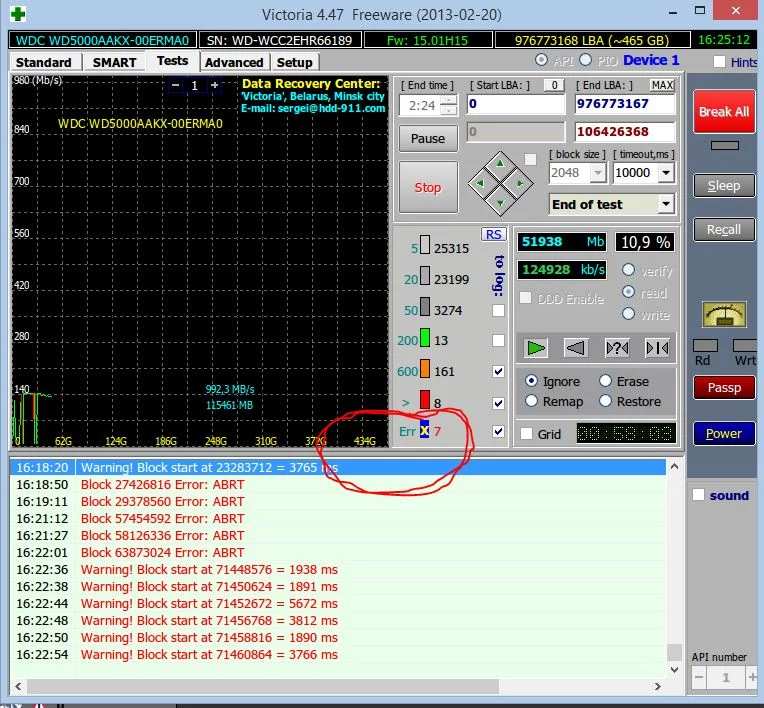Viewport: 764px width, 708px height.
Task: Select the Remap radio option
Action: click(x=531, y=401)
